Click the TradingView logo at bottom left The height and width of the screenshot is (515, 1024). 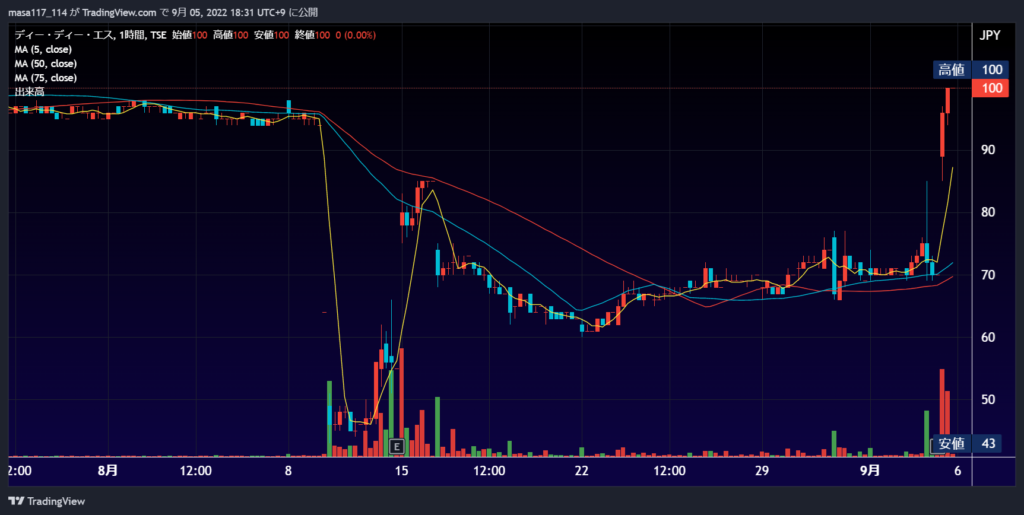[x=47, y=501]
